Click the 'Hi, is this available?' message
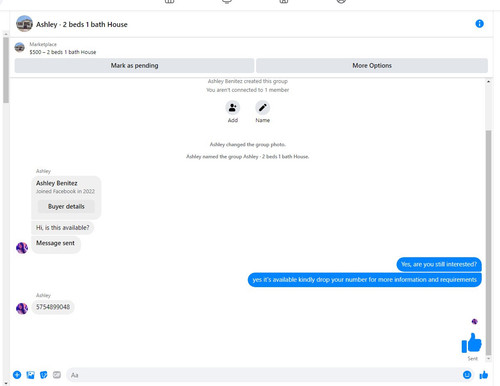The height and width of the screenshot is (386, 500). 63,228
